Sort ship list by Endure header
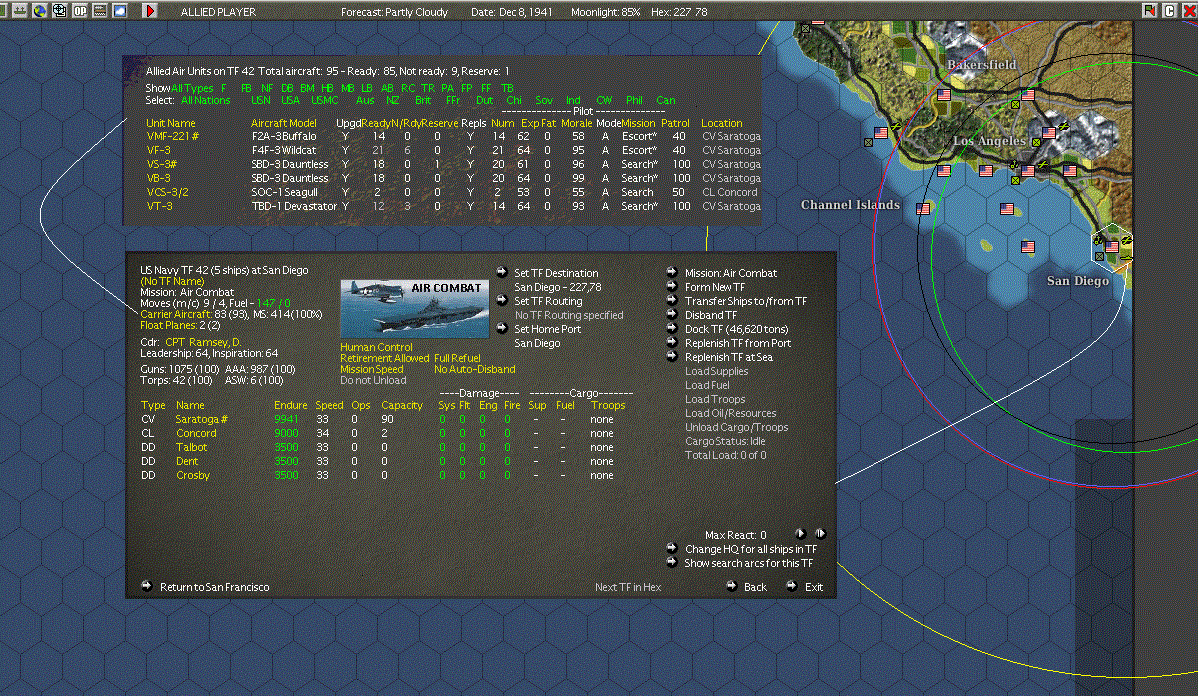The height and width of the screenshot is (696, 1198). point(290,405)
